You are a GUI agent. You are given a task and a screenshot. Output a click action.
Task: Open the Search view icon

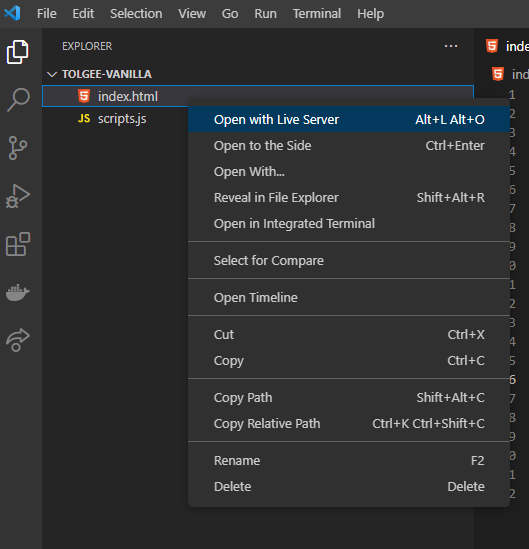[x=18, y=100]
